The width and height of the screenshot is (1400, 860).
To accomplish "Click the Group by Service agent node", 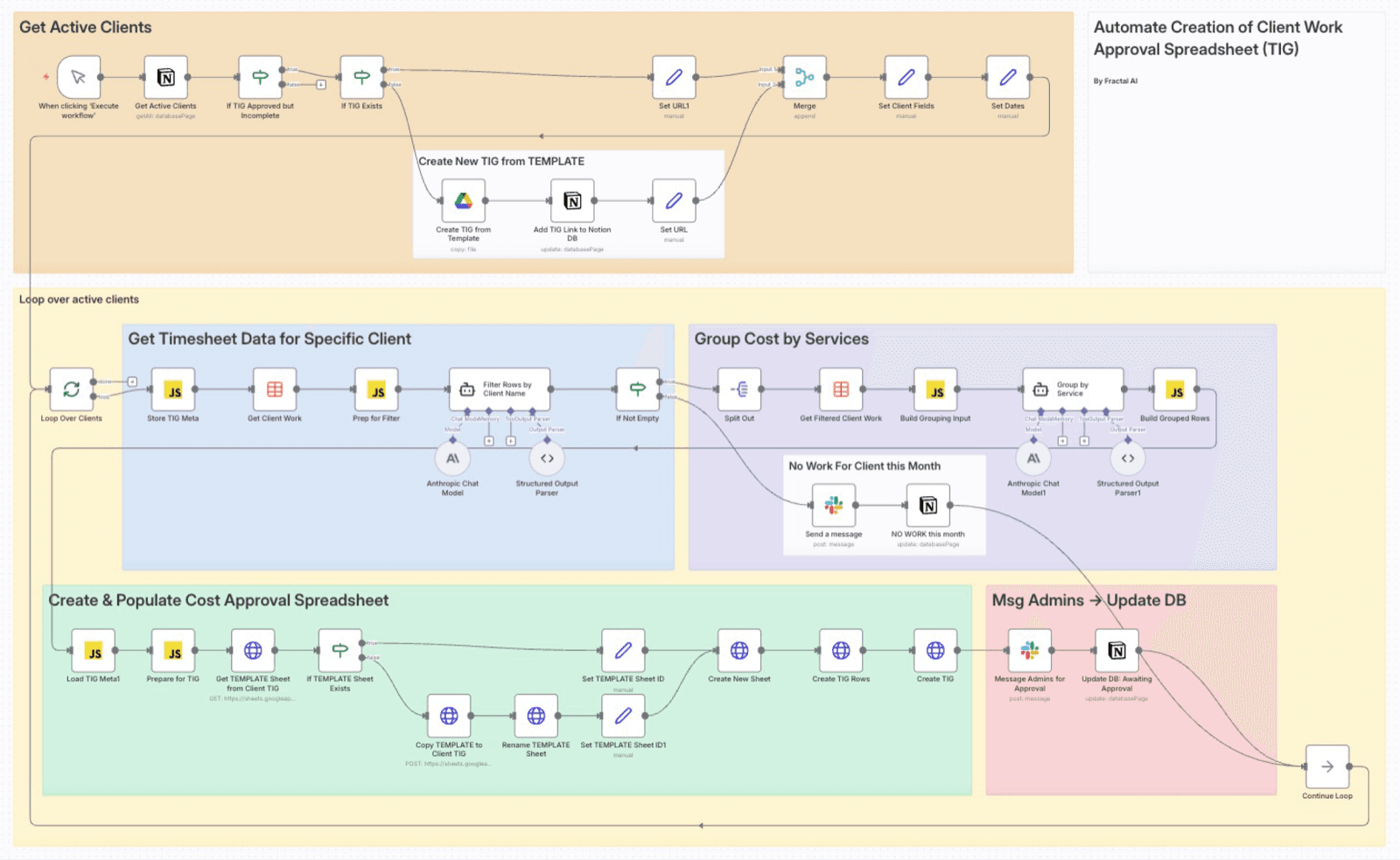I will [x=1074, y=389].
